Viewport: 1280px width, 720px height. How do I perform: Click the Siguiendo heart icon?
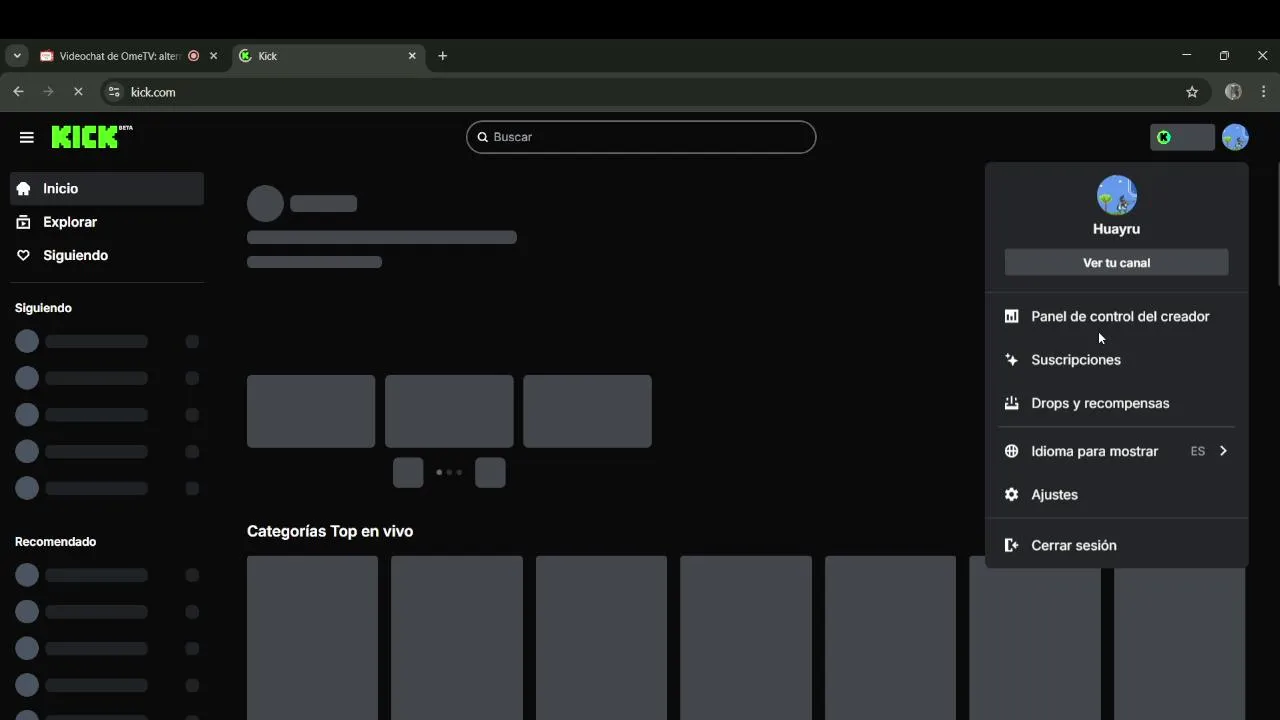tap(24, 255)
